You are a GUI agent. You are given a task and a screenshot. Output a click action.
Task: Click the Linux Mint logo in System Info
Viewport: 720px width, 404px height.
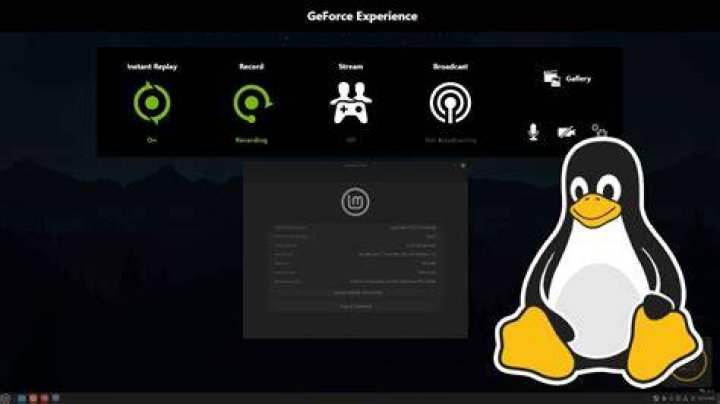355,202
